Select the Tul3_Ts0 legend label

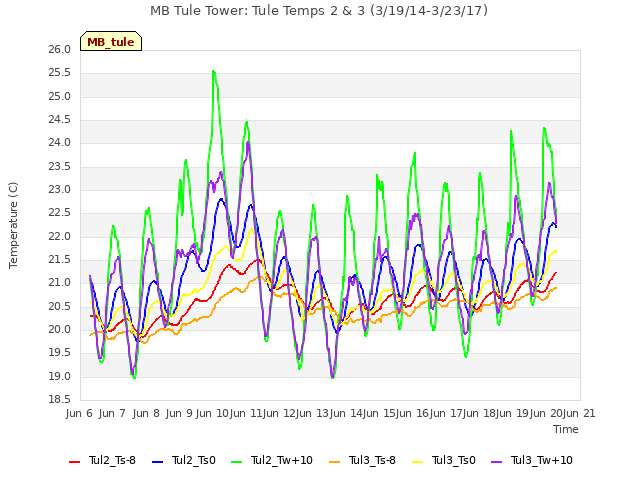[454, 460]
